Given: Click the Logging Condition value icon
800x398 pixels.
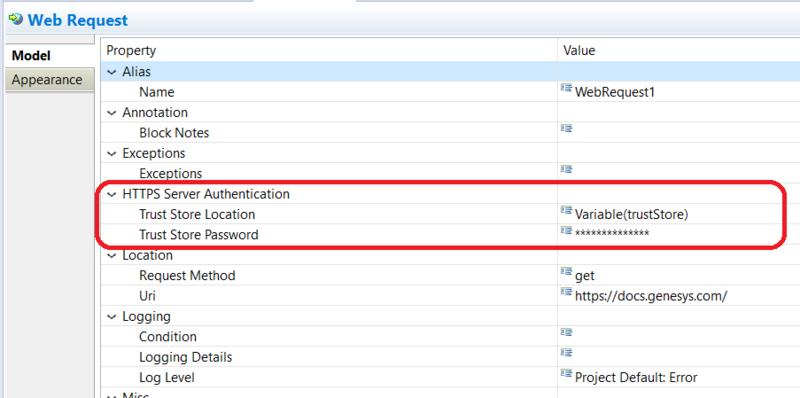Looking at the screenshot, I should coord(566,333).
